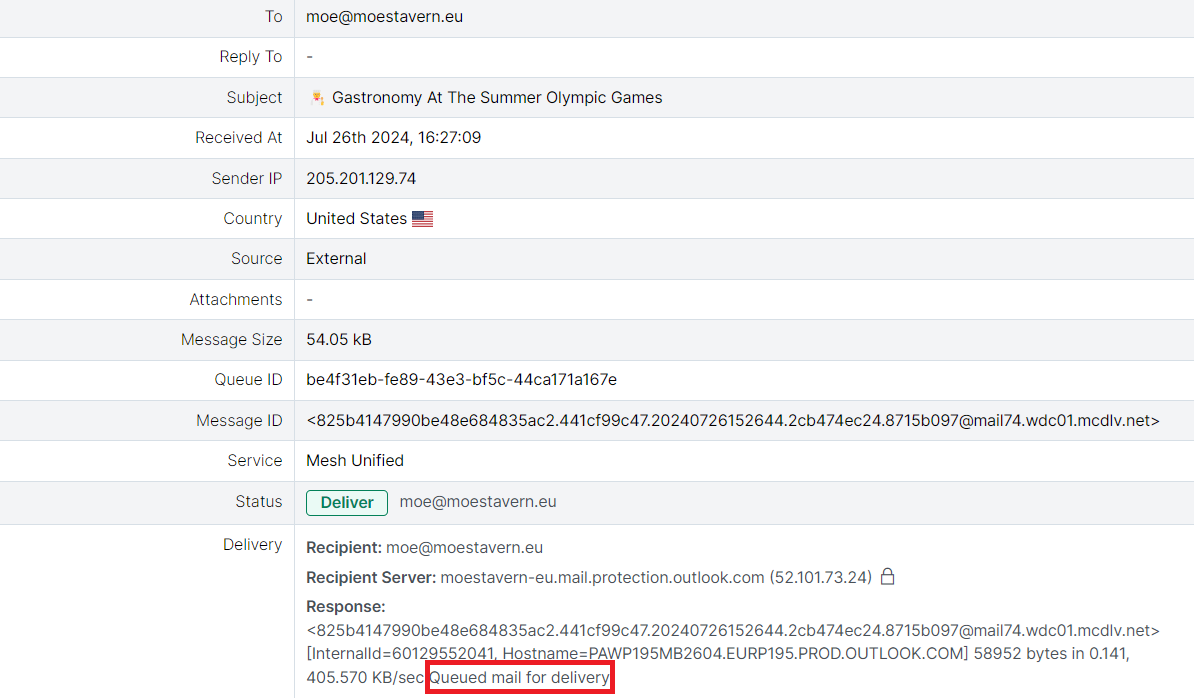Click the Recipient email in Delivery section
1194x698 pixels.
click(464, 548)
